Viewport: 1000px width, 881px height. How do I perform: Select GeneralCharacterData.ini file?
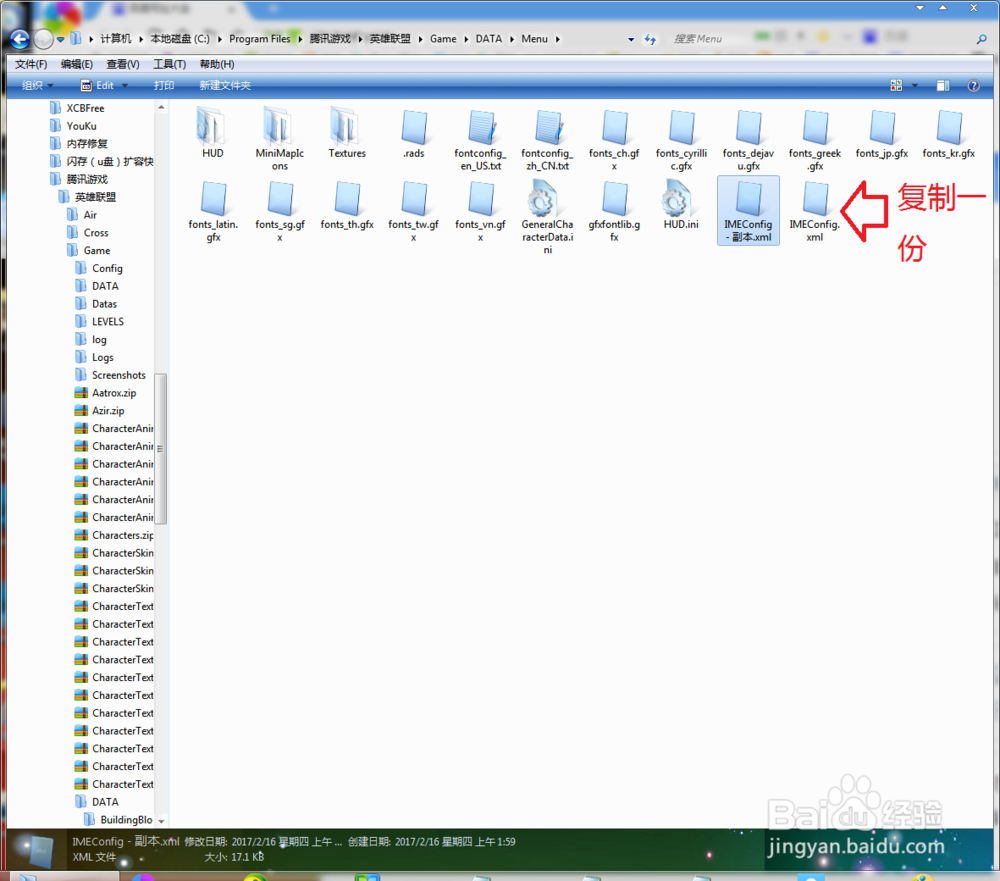(547, 217)
